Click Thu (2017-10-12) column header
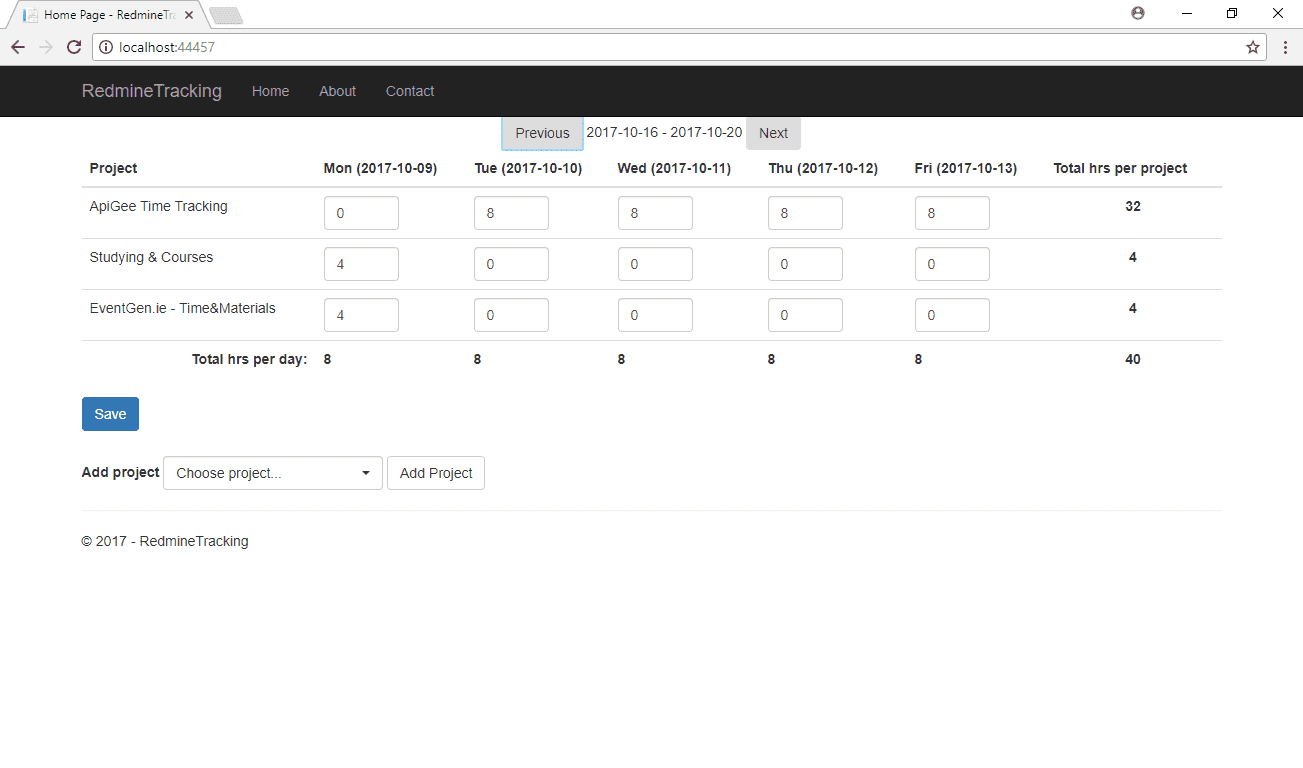Image resolution: width=1303 pixels, height=768 pixels. (x=823, y=168)
